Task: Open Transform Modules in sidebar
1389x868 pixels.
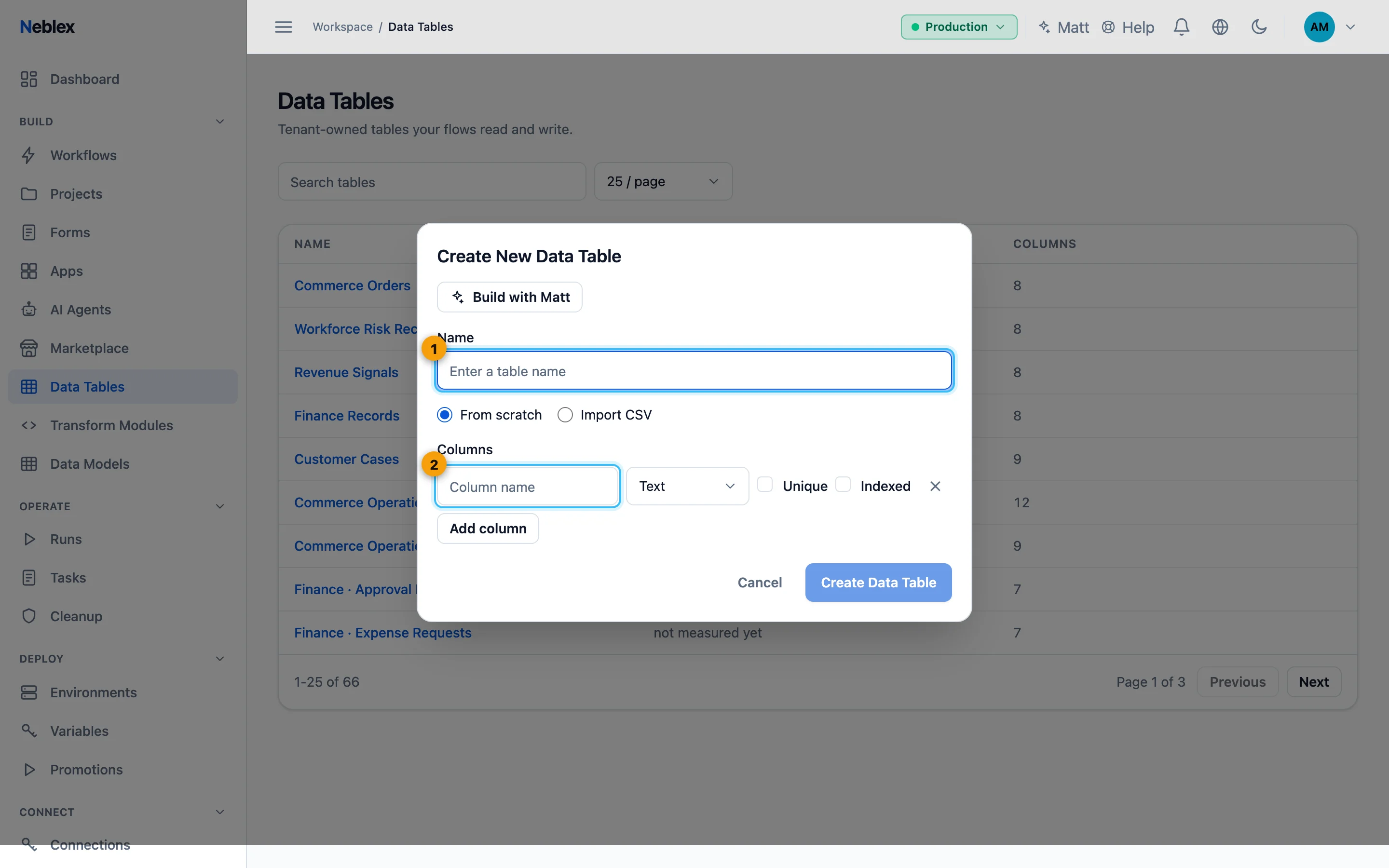Action: 123,425
